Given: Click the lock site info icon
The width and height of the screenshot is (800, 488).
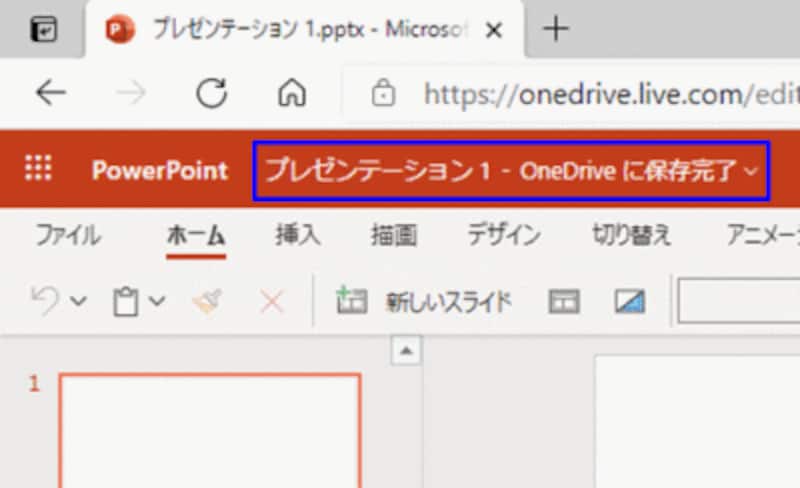Looking at the screenshot, I should (x=383, y=93).
